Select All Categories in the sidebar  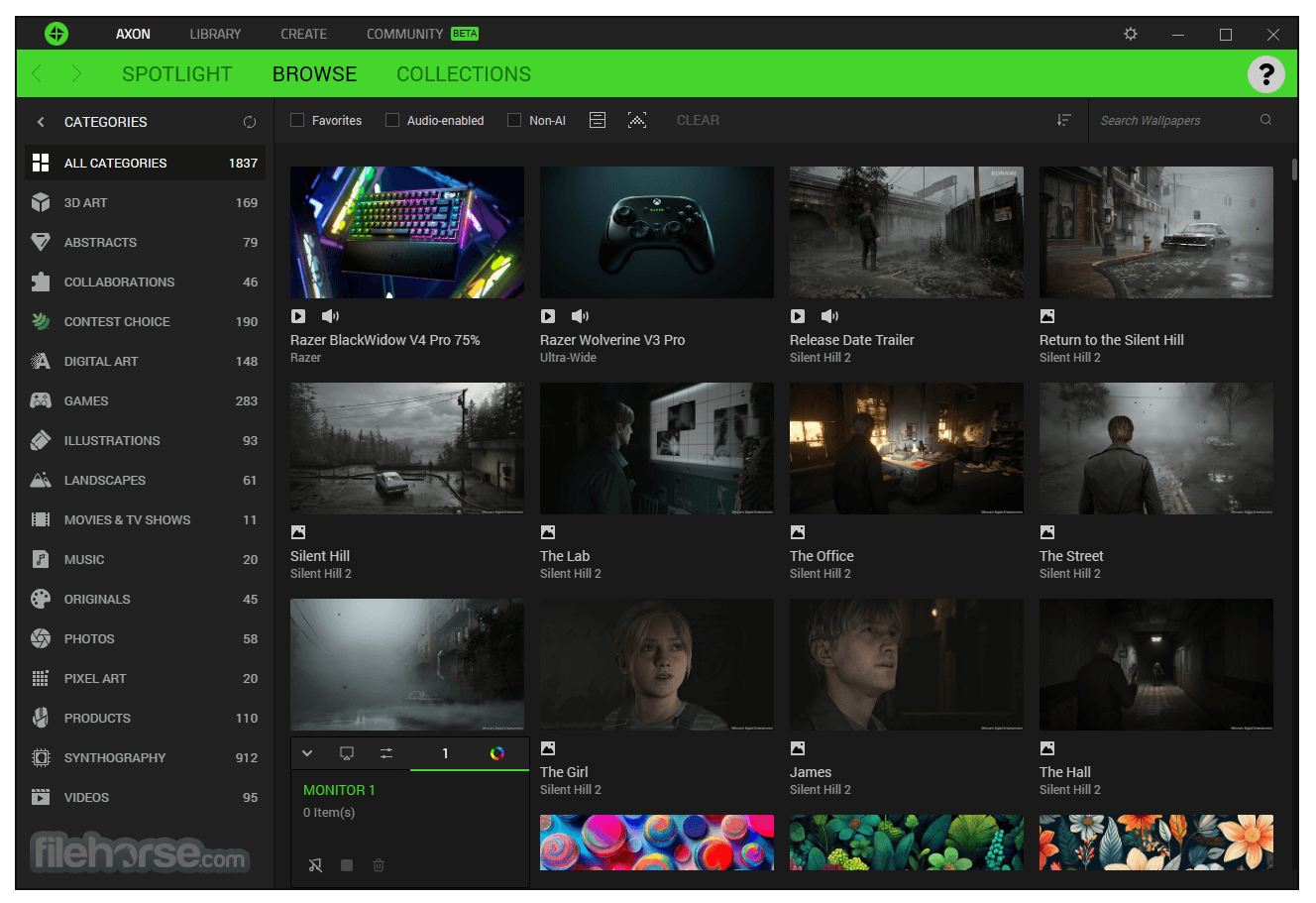[145, 163]
